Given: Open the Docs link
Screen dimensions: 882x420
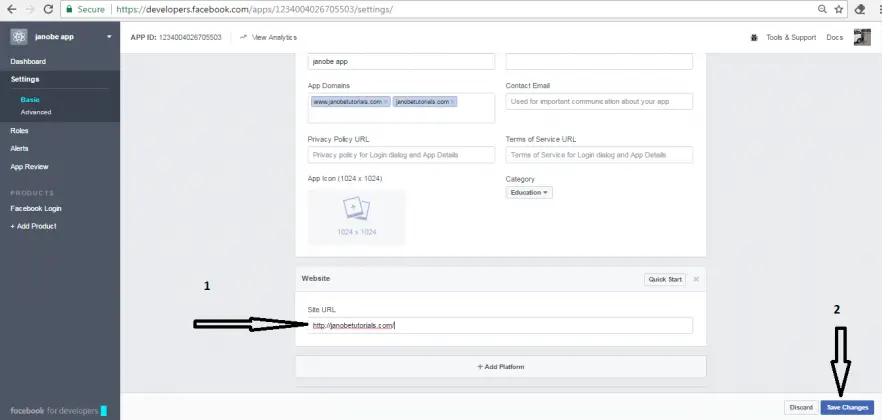Looking at the screenshot, I should pos(834,37).
